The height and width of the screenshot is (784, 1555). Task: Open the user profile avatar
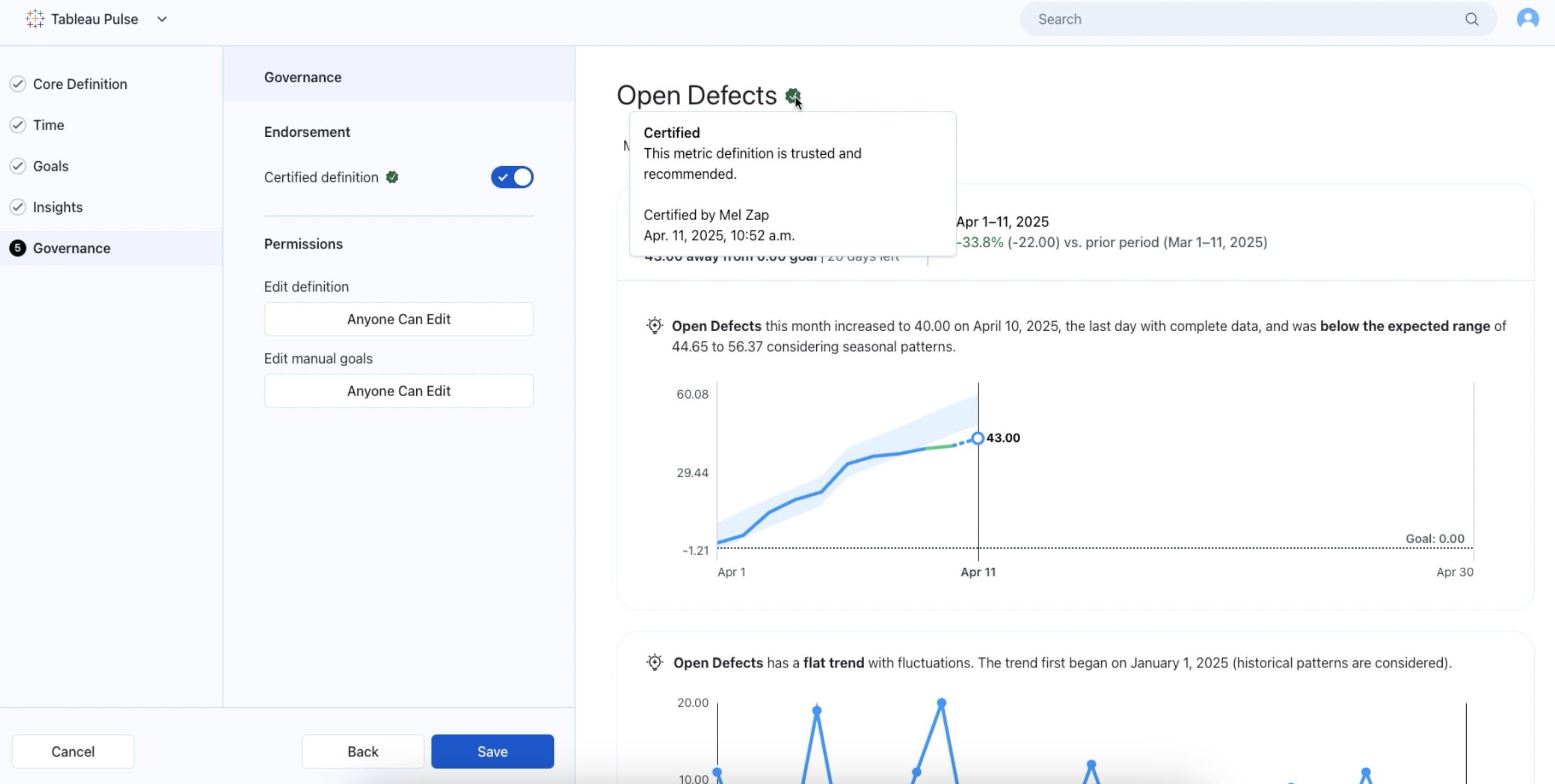(x=1527, y=19)
